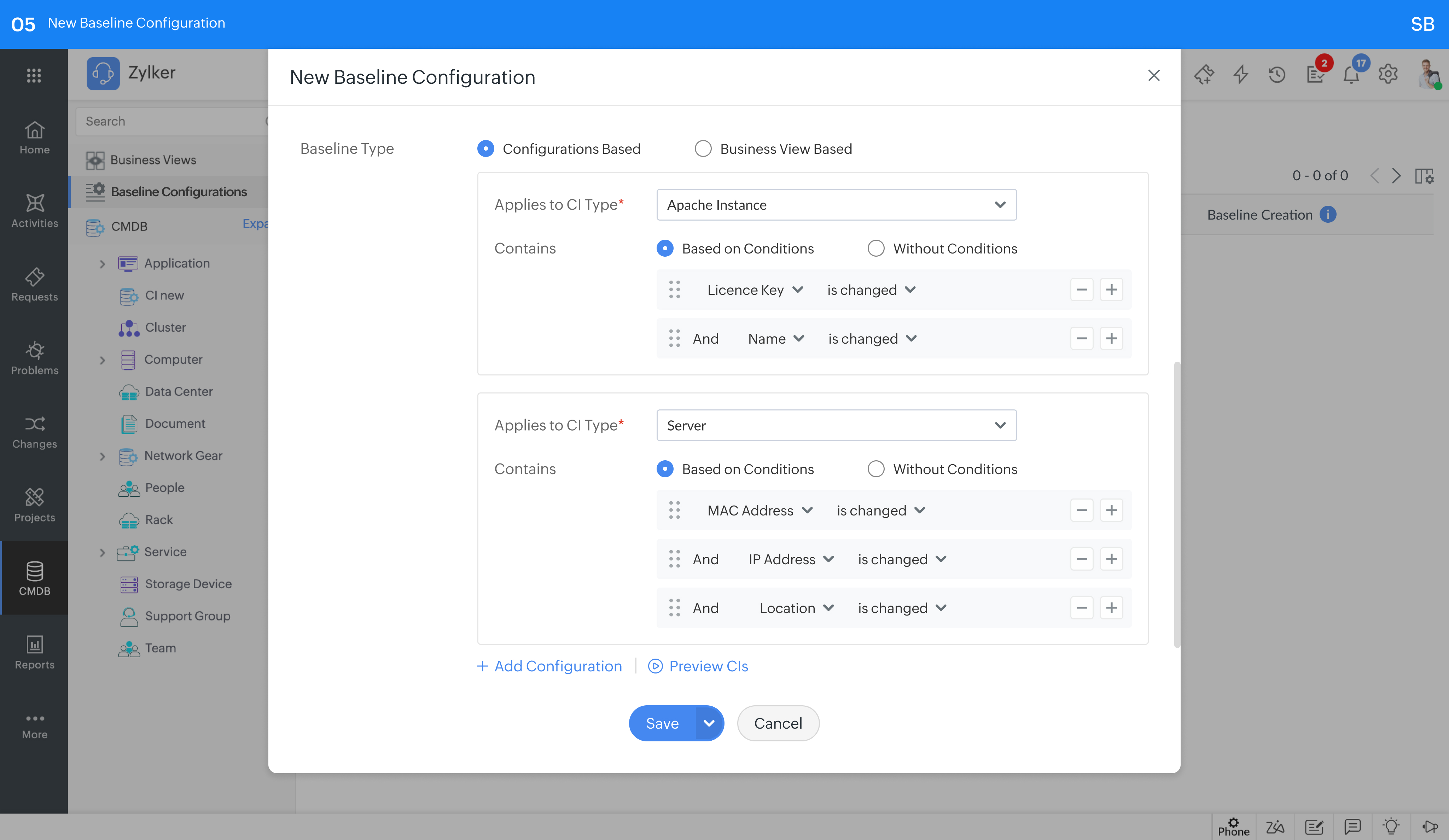Image resolution: width=1449 pixels, height=840 pixels.
Task: Open the apps grid launcher icon
Action: tap(34, 75)
